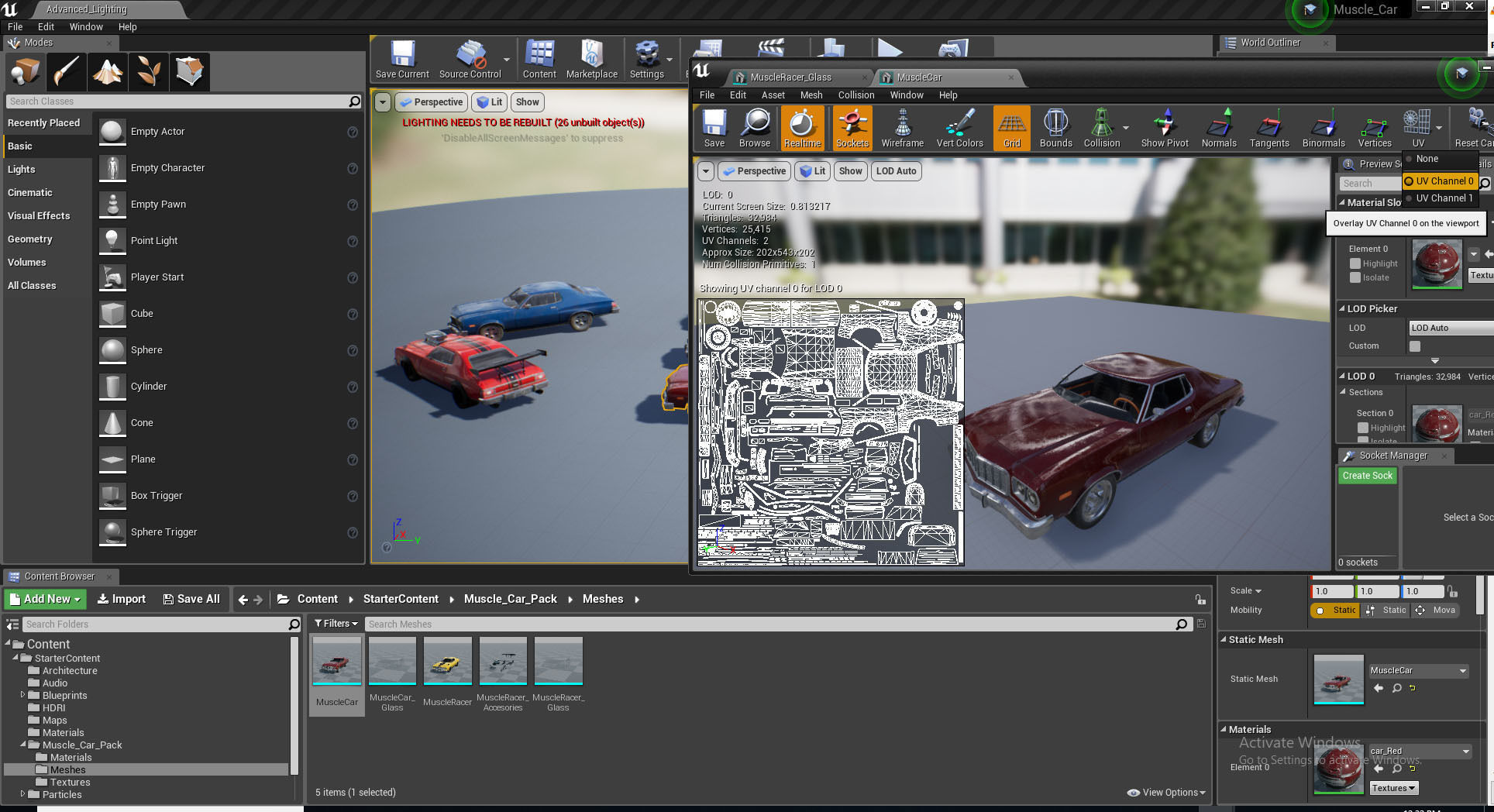Expand the Blueprints folder

point(22,695)
